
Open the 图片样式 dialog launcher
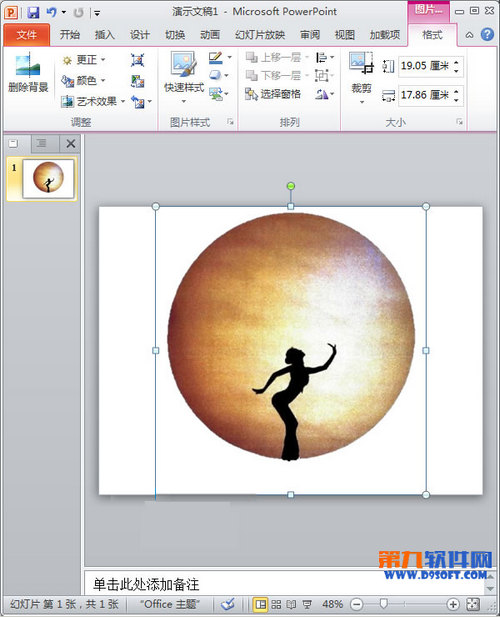coord(230,122)
